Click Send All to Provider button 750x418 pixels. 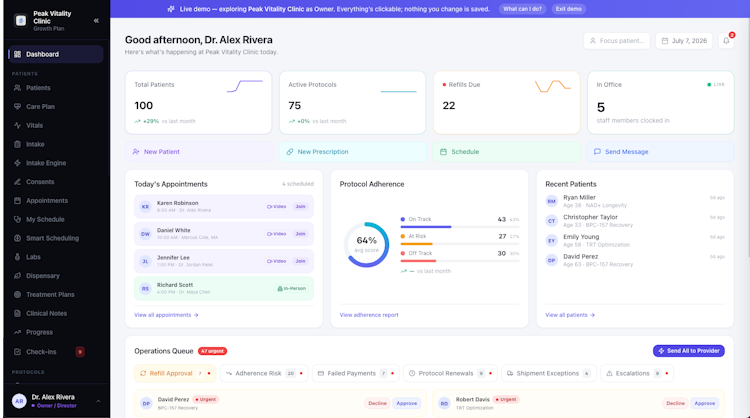[x=689, y=351]
